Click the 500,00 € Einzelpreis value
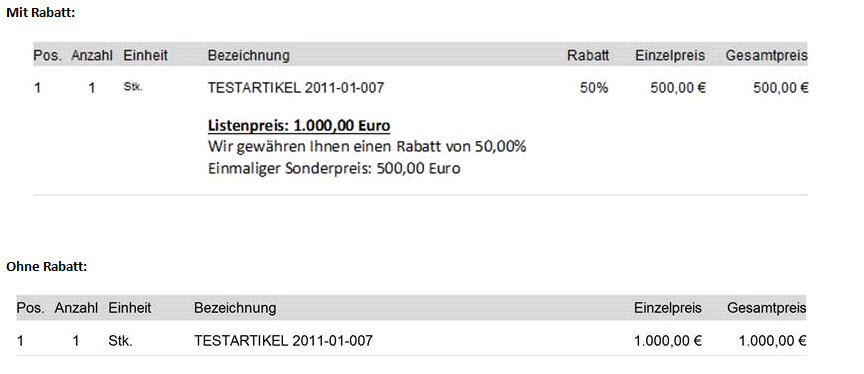 (x=678, y=88)
